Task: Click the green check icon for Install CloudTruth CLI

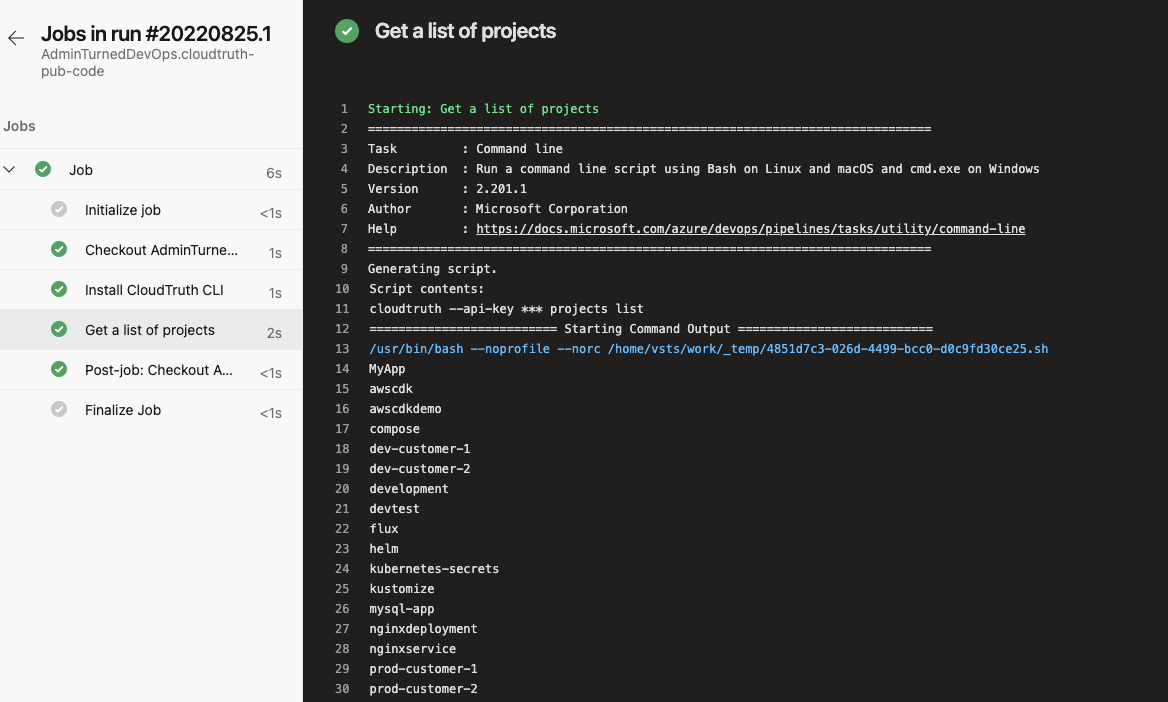Action: [59, 289]
